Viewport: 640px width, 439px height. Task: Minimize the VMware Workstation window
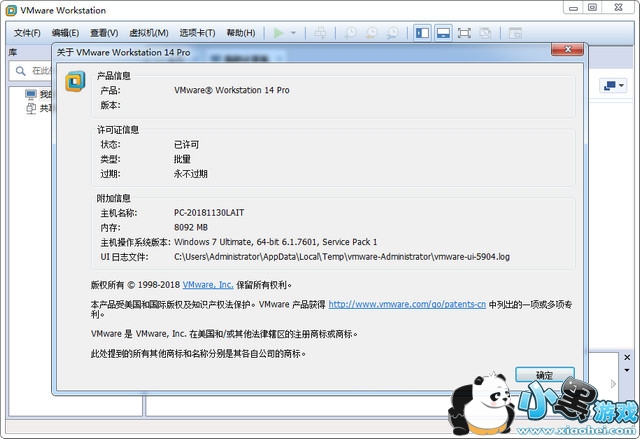pos(573,8)
